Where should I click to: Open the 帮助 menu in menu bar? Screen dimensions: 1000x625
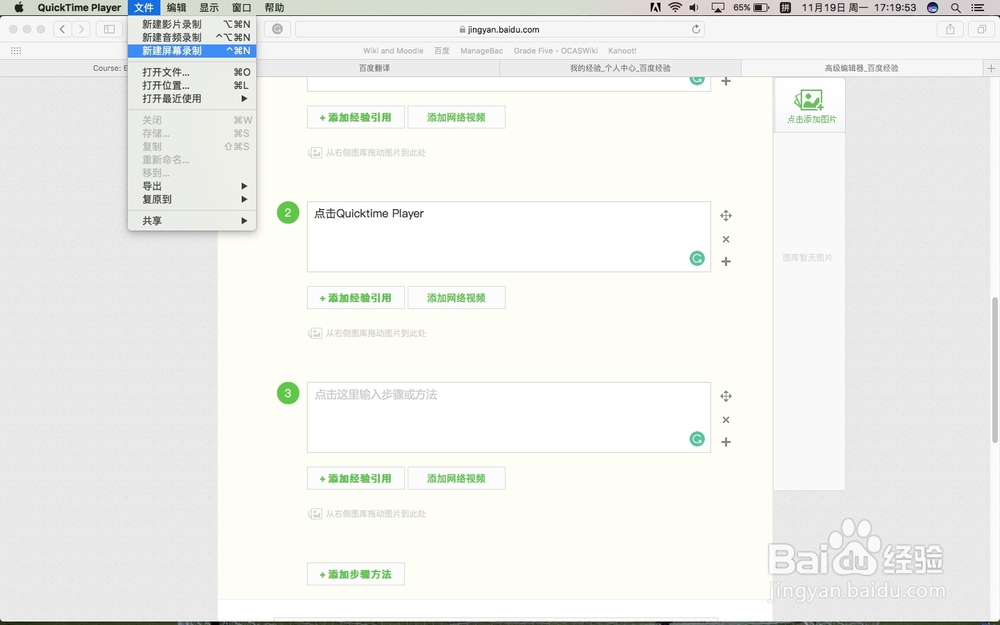tap(274, 8)
